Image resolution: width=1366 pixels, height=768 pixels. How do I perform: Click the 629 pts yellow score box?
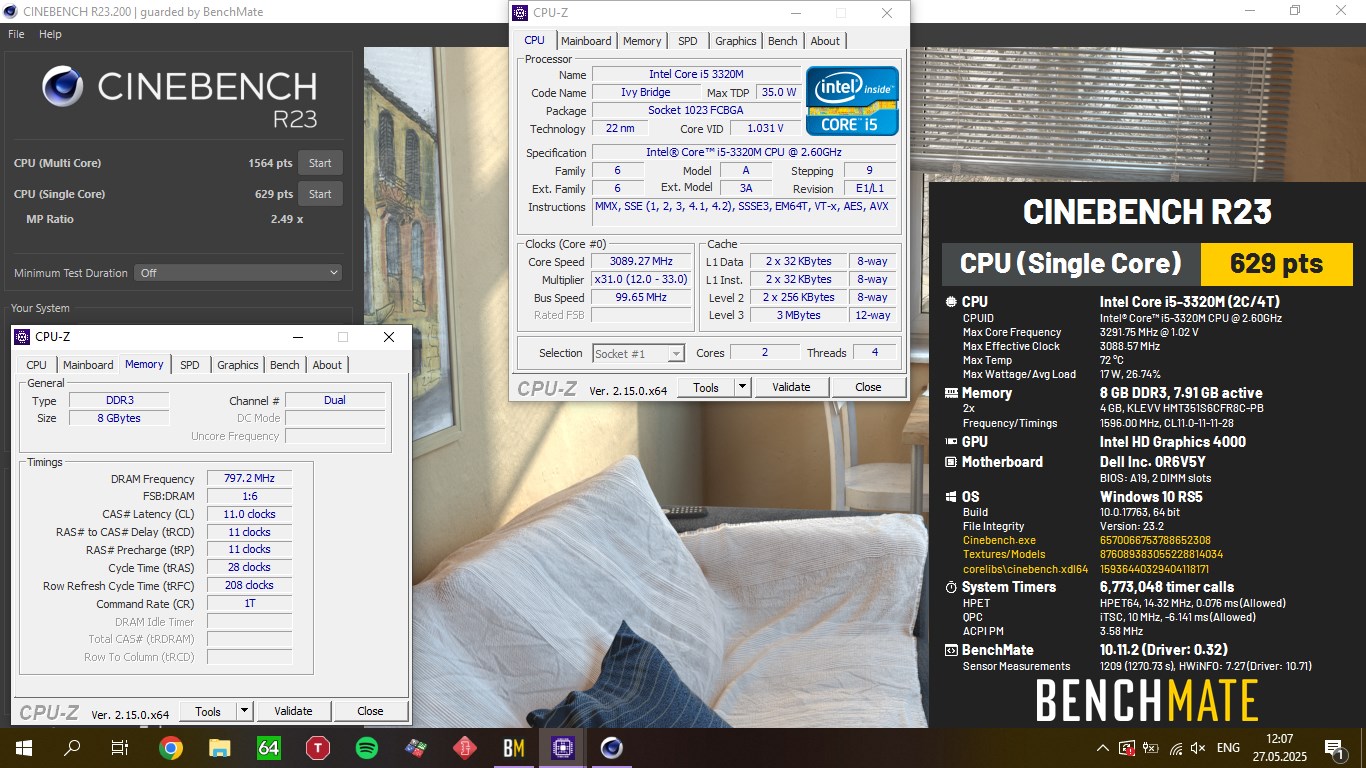[1276, 264]
